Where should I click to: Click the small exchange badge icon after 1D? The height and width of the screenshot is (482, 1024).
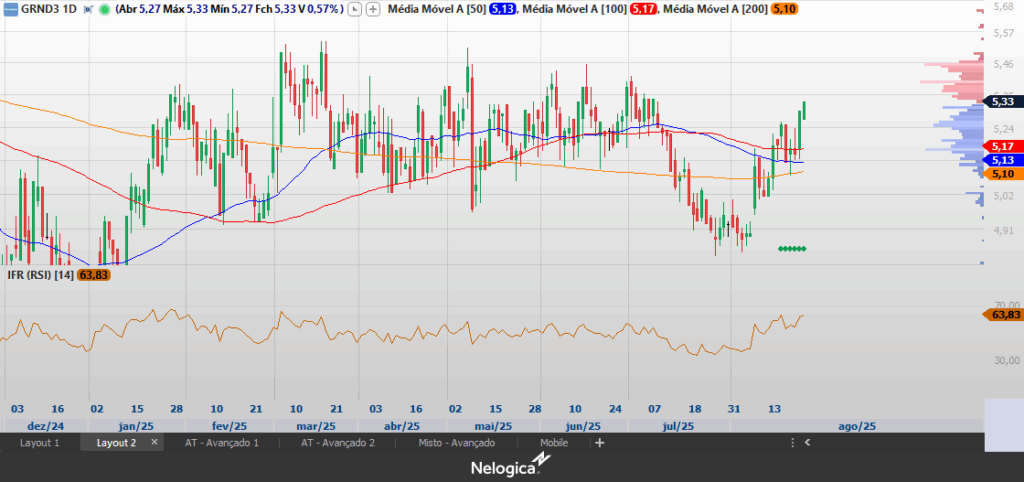coord(88,10)
